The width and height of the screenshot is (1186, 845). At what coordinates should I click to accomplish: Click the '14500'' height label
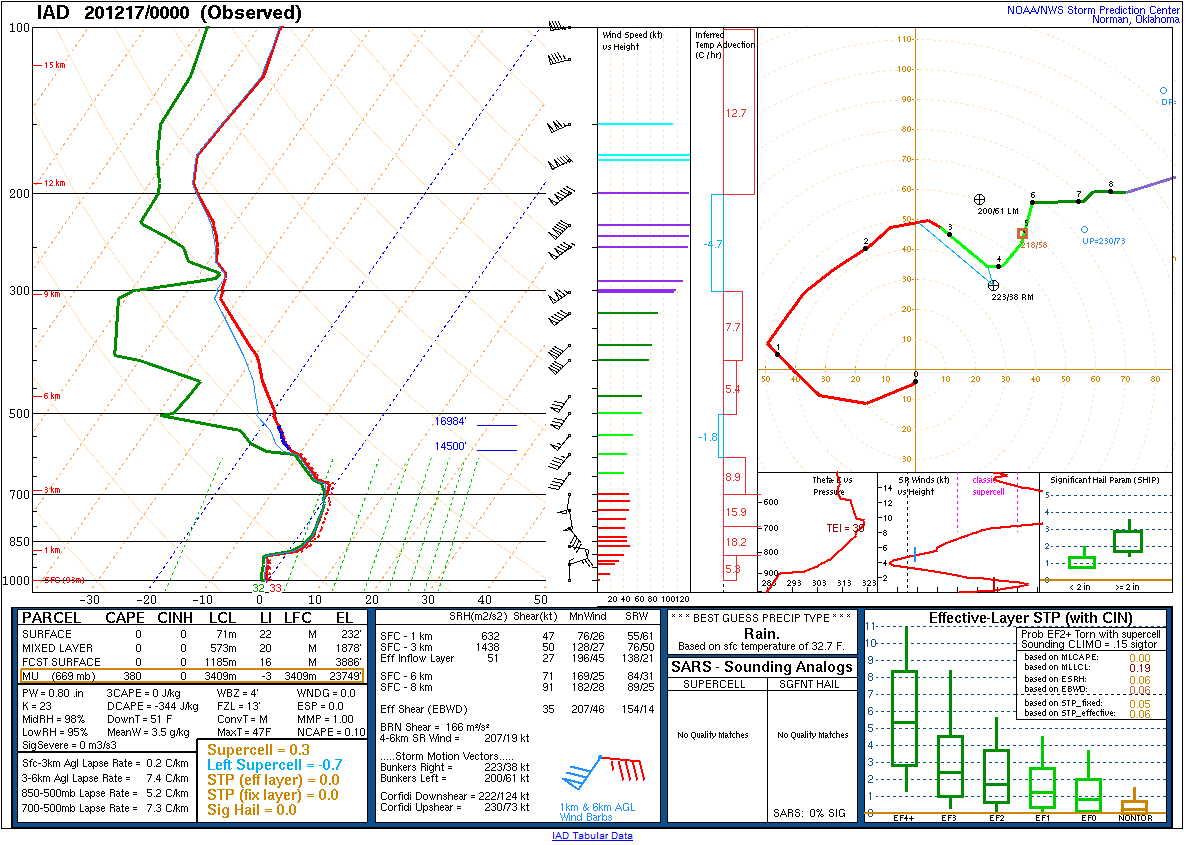tap(450, 446)
